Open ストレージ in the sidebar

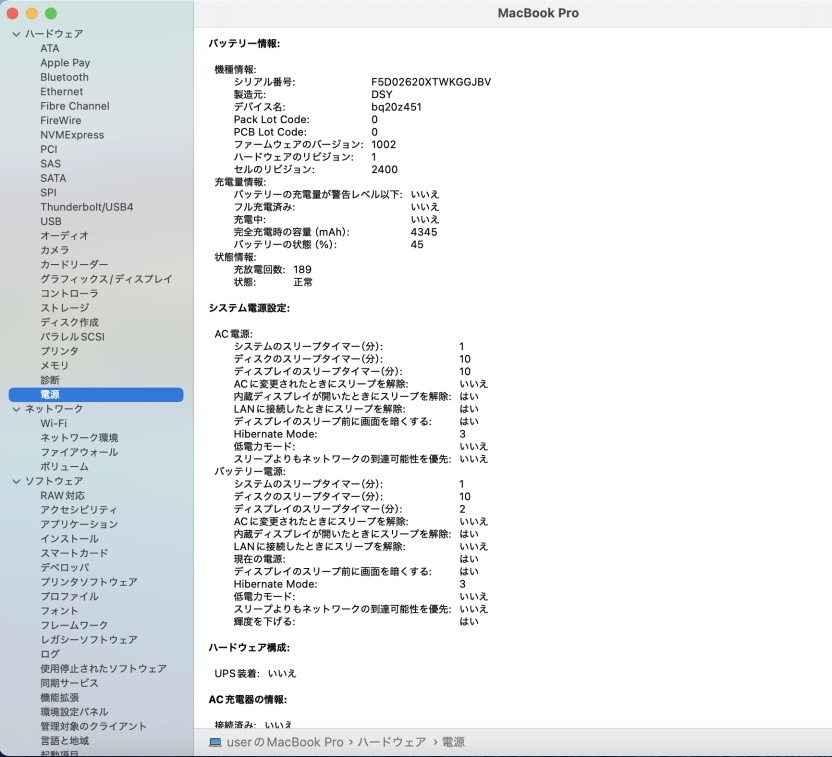tap(65, 308)
